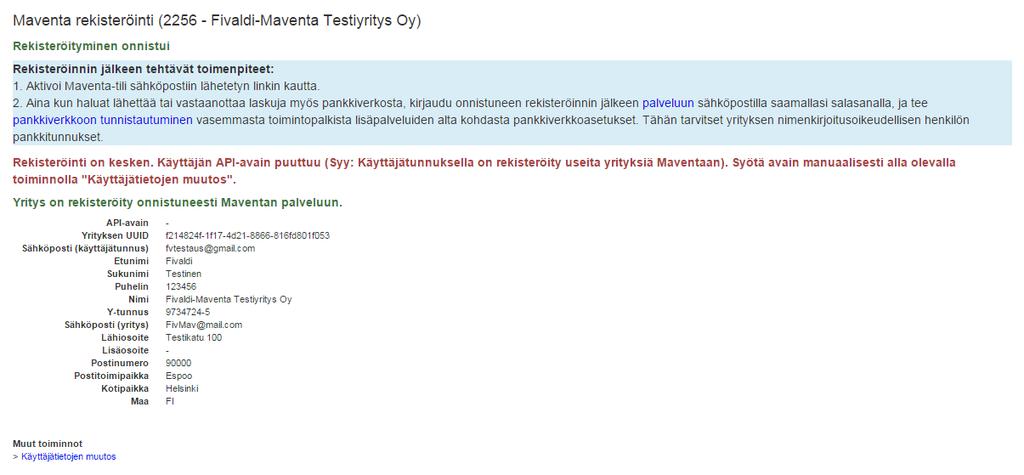Select company email FivMav@mail.com
The height and width of the screenshot is (475, 1024).
coord(204,325)
